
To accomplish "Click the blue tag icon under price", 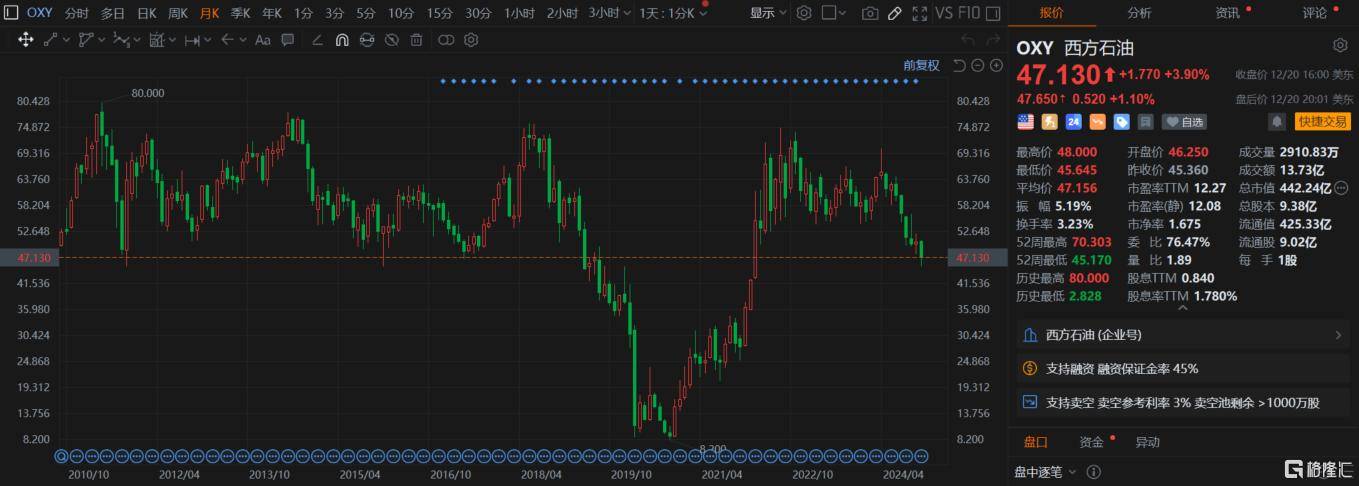I will pos(1122,121).
